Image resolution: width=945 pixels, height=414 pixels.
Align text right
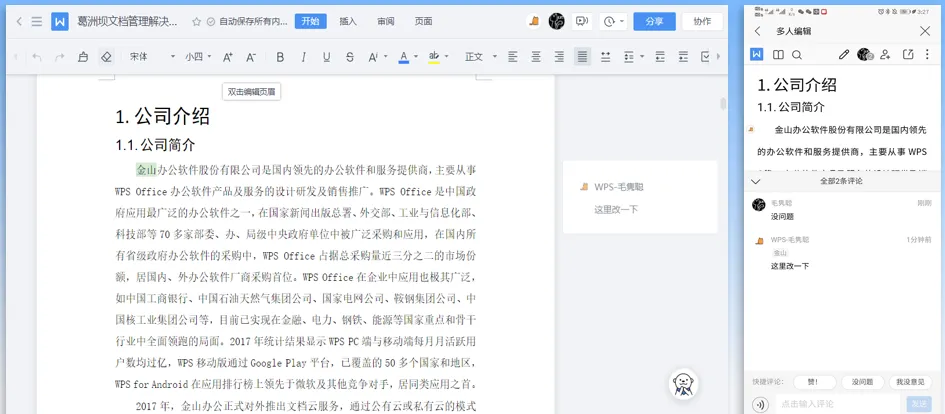pyautogui.click(x=559, y=57)
